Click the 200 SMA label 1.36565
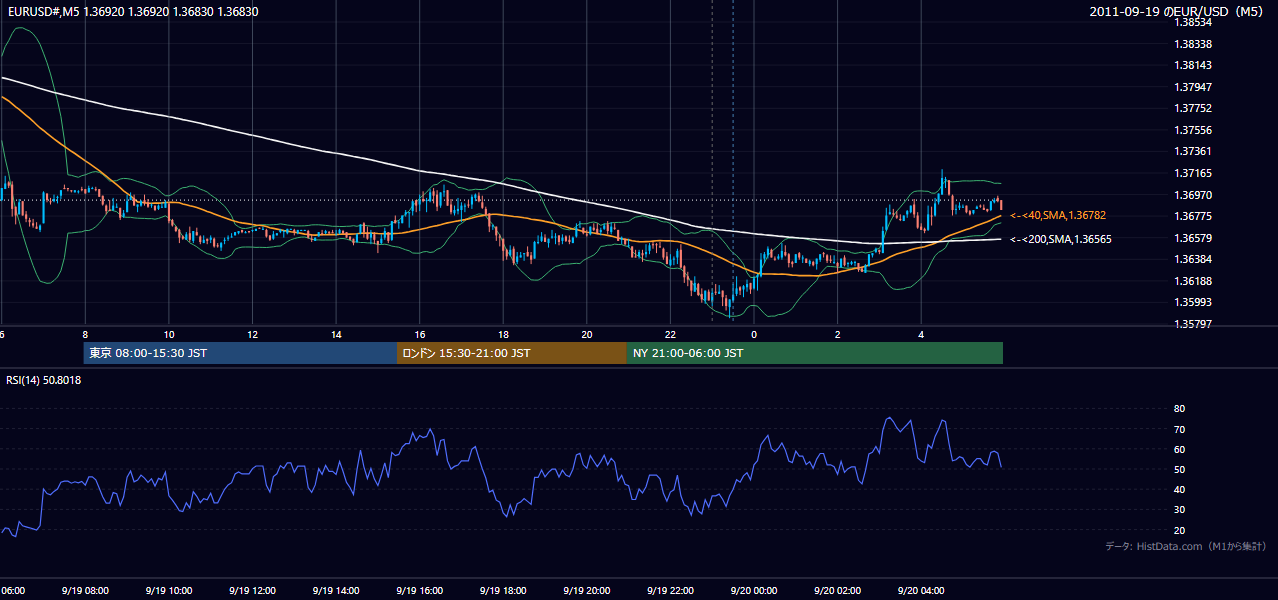The width and height of the screenshot is (1278, 600). [1061, 239]
